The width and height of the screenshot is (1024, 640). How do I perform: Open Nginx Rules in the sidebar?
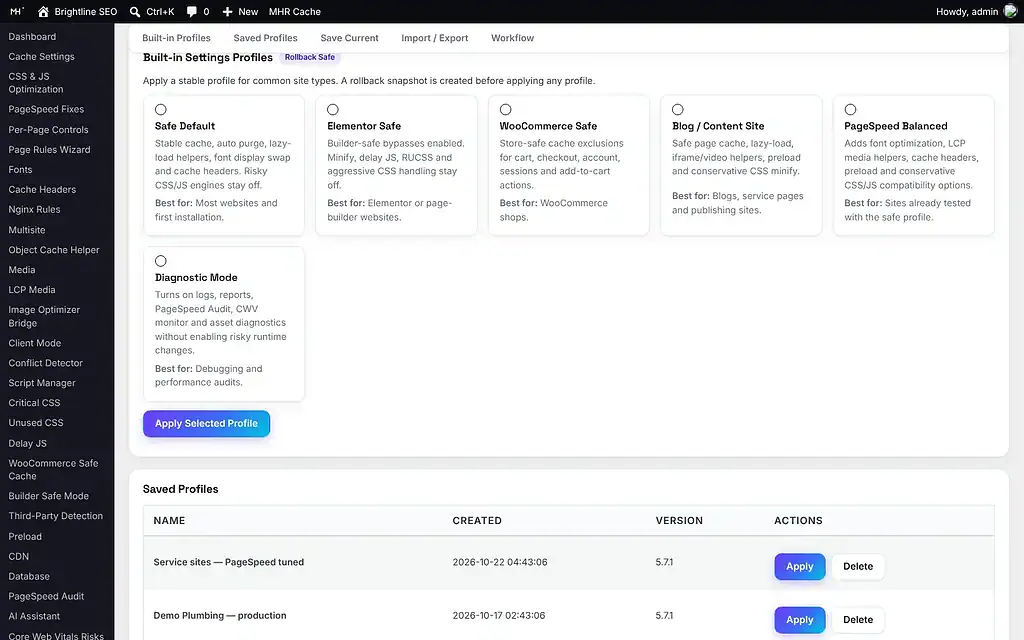pyautogui.click(x=34, y=210)
